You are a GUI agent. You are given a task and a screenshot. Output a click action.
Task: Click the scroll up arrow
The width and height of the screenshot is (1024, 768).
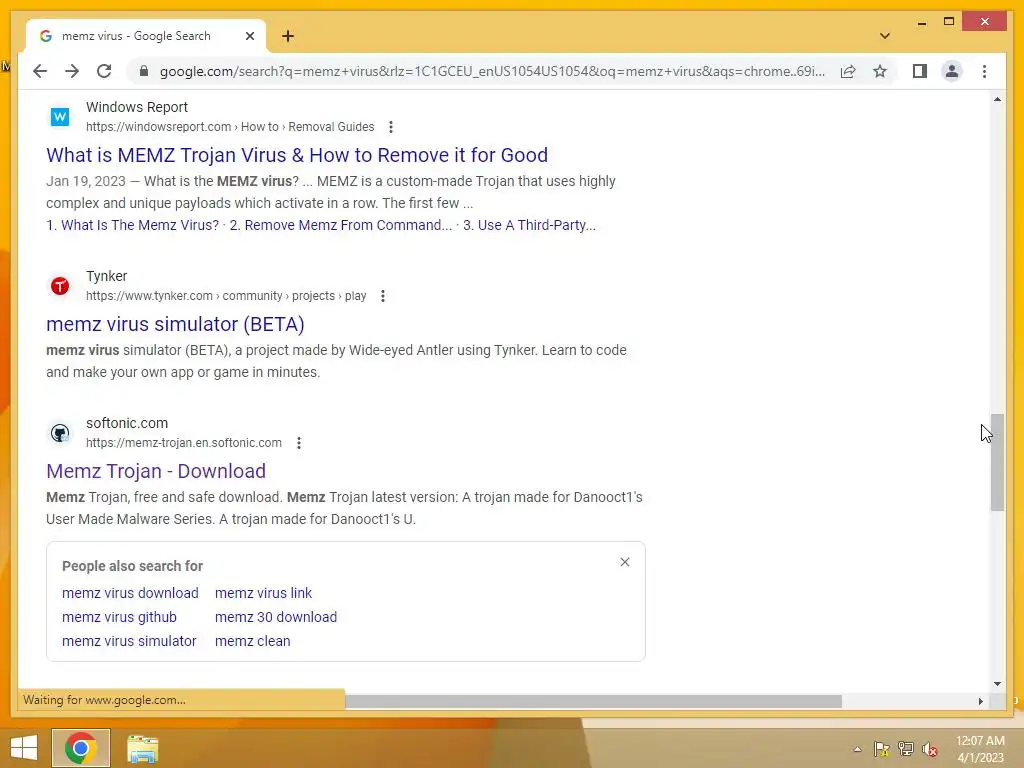tap(997, 99)
